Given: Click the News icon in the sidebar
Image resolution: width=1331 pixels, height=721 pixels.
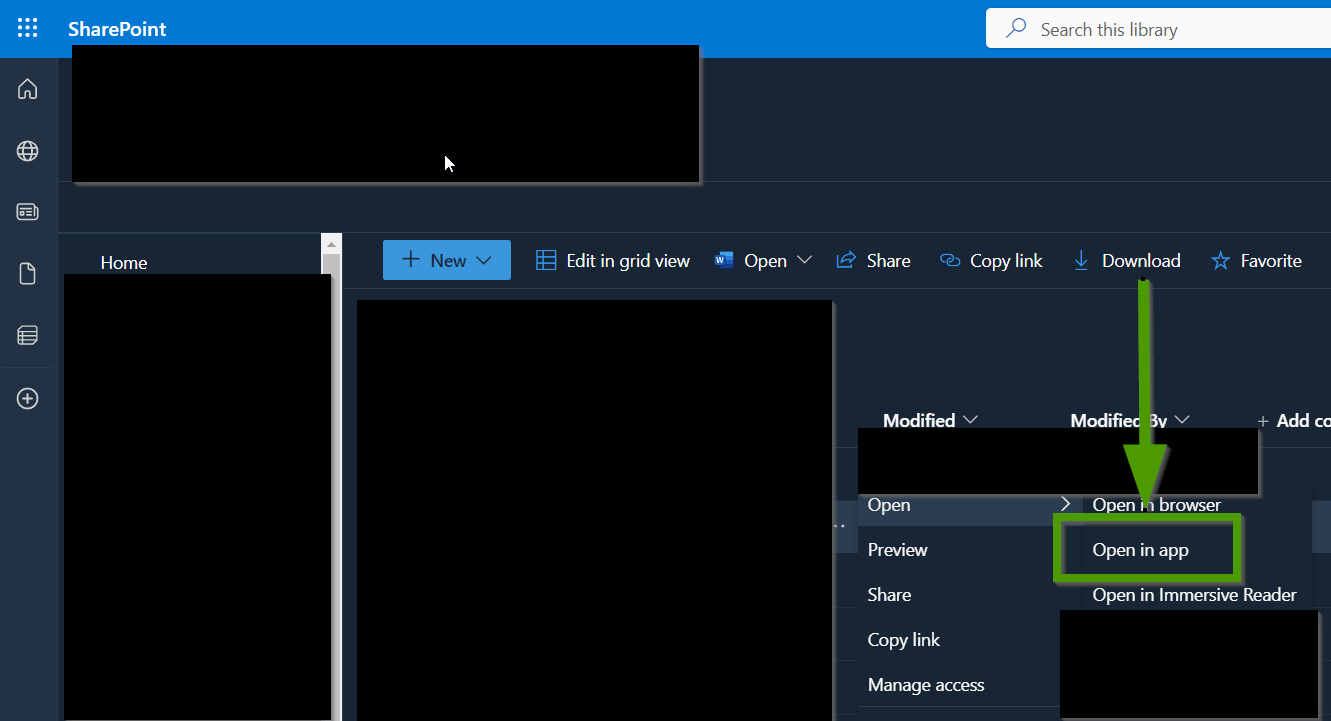Looking at the screenshot, I should pos(27,211).
